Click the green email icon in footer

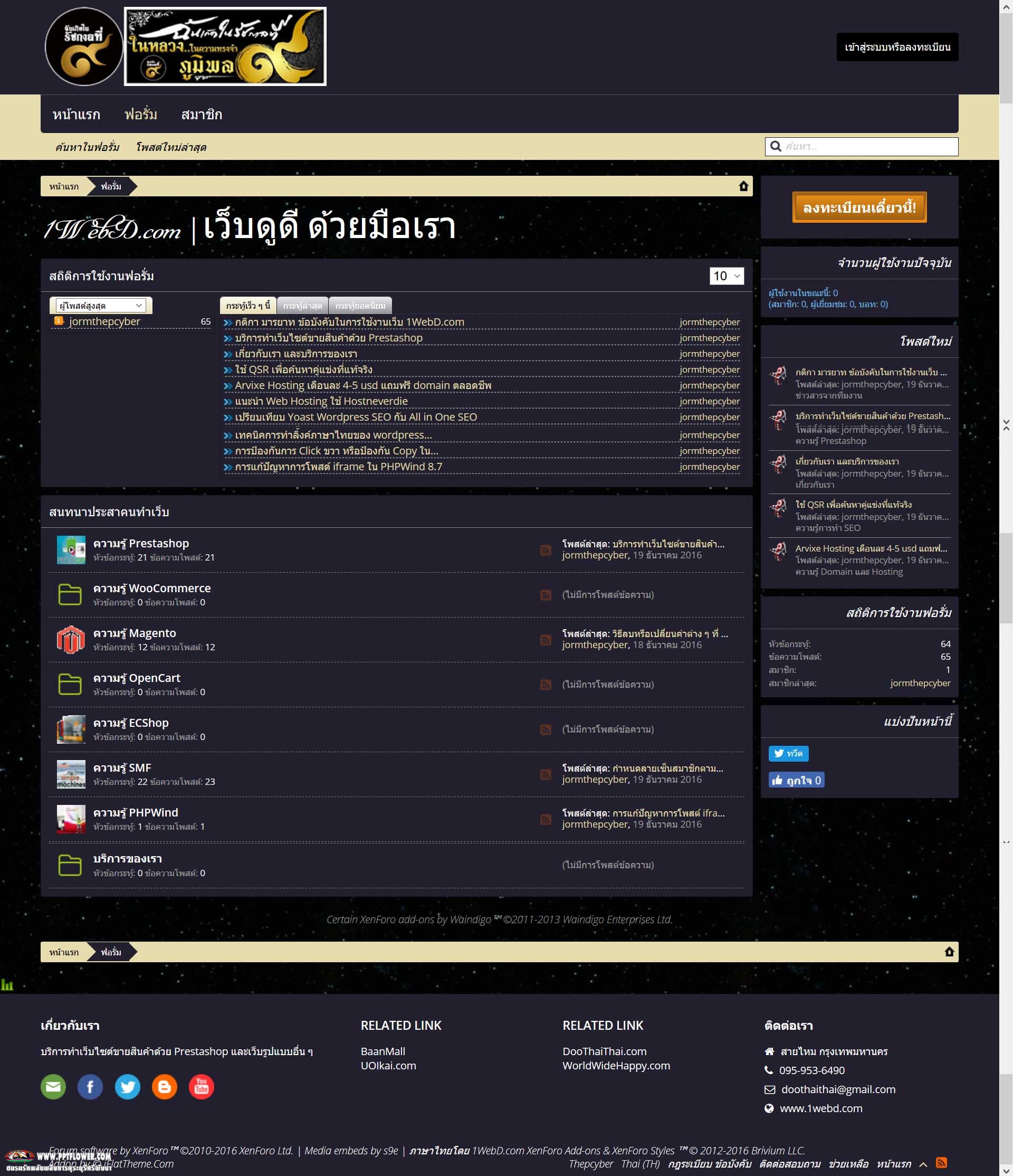point(53,1086)
